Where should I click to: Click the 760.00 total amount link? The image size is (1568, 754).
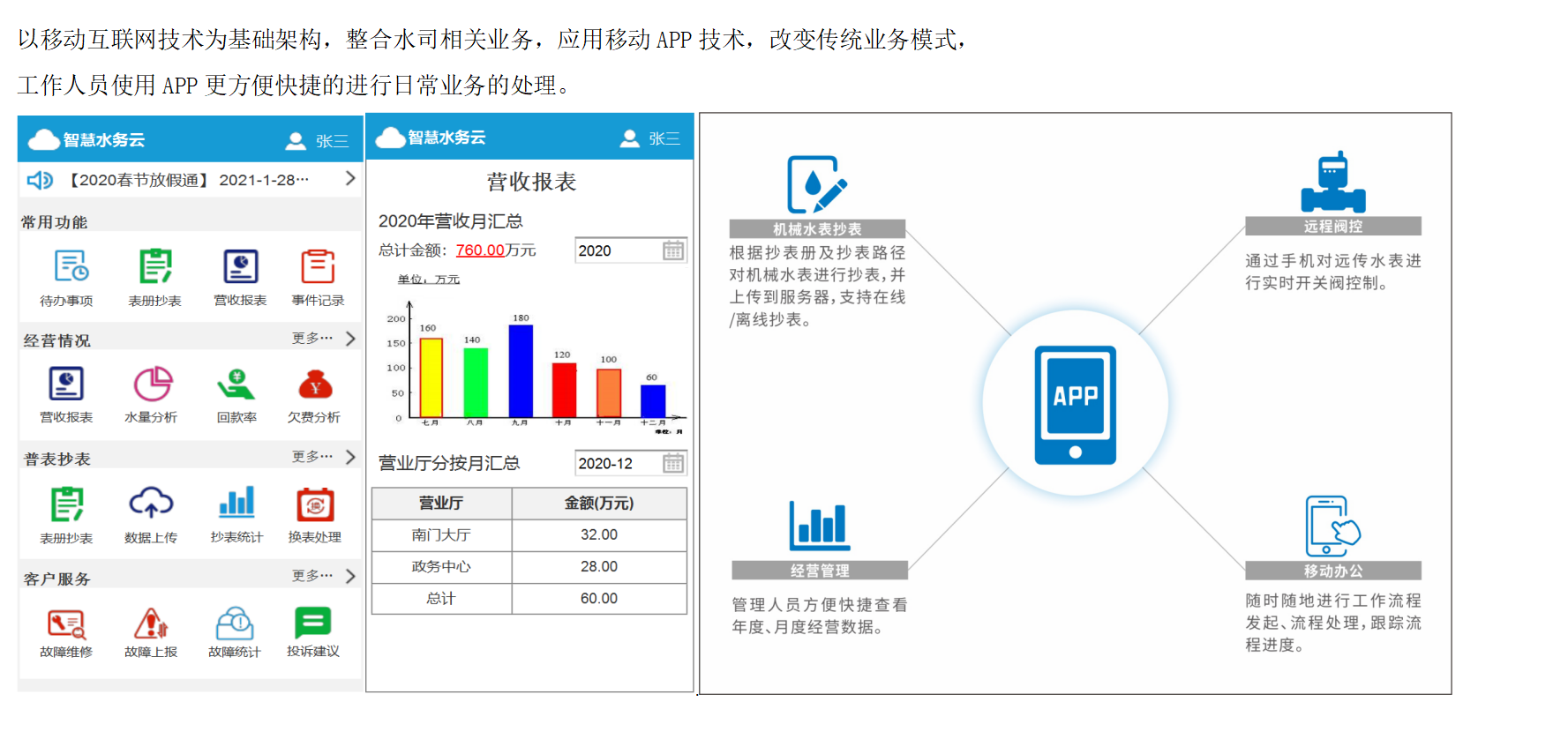click(480, 250)
